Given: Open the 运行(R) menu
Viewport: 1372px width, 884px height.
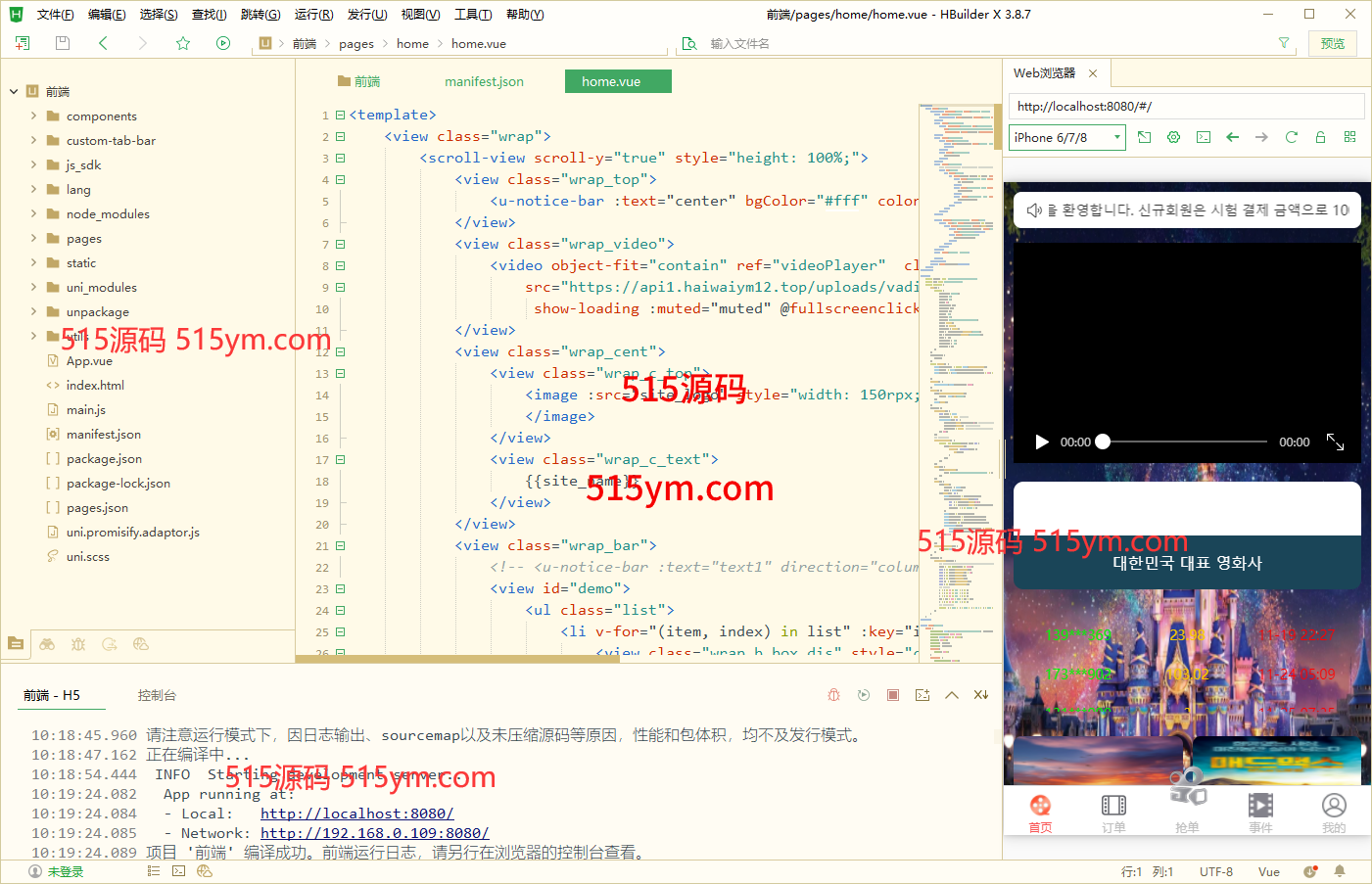Looking at the screenshot, I should [313, 15].
